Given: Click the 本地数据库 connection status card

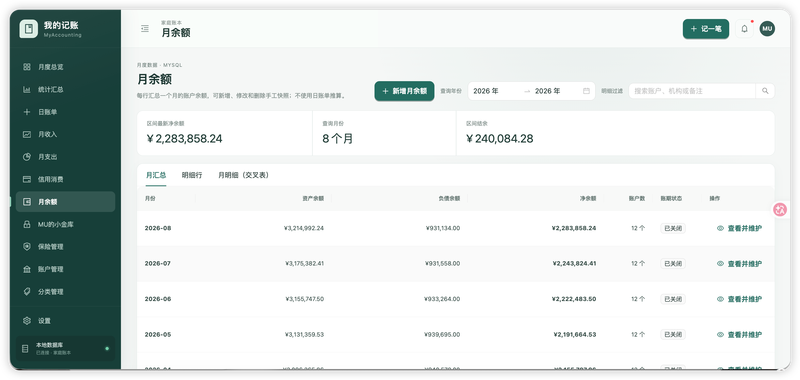Looking at the screenshot, I should click(x=65, y=349).
